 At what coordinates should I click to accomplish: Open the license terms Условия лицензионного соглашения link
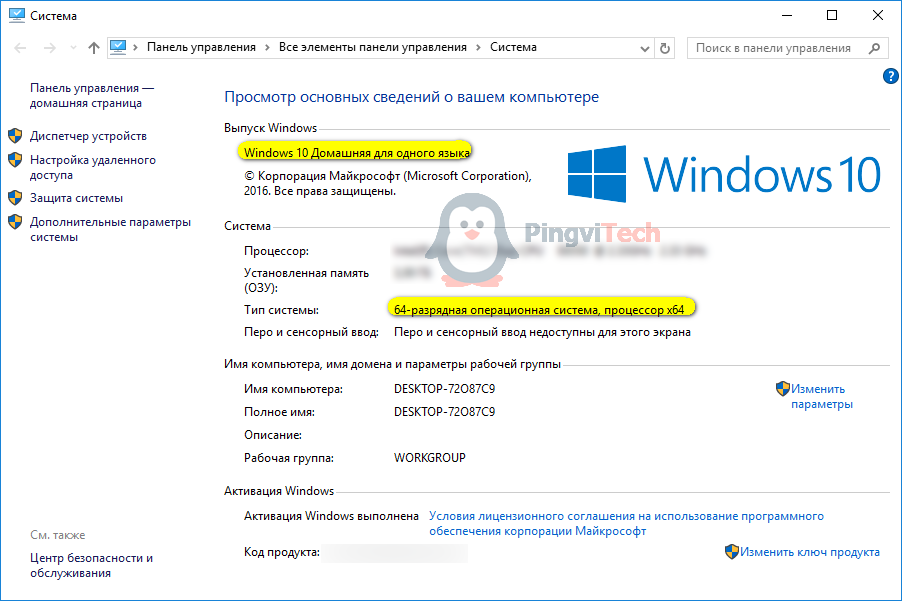(x=626, y=523)
